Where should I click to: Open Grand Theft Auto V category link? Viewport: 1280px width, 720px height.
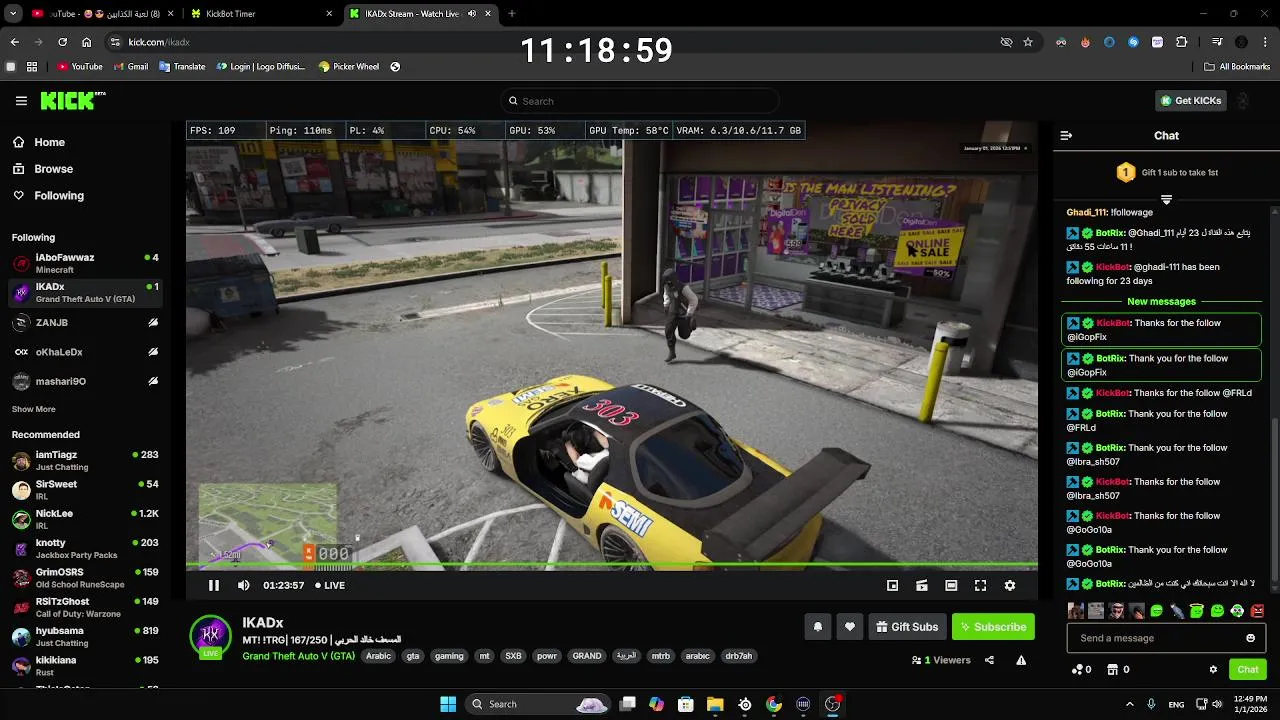coord(298,656)
